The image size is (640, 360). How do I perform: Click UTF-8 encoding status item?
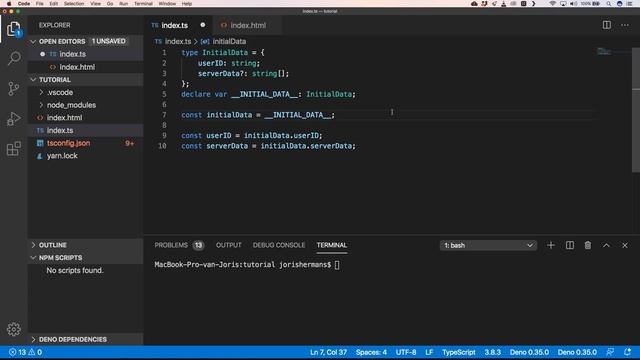[406, 352]
